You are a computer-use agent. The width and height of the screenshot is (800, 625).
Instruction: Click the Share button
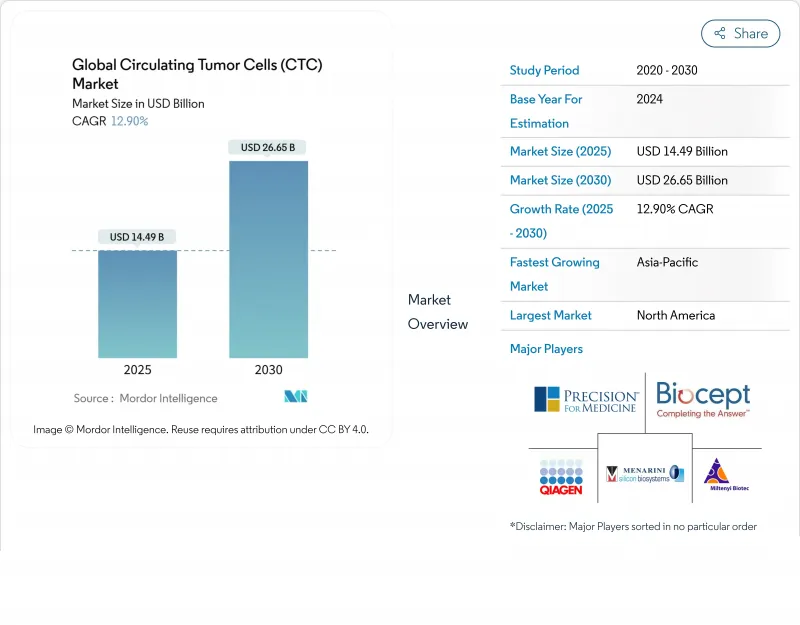pyautogui.click(x=741, y=33)
